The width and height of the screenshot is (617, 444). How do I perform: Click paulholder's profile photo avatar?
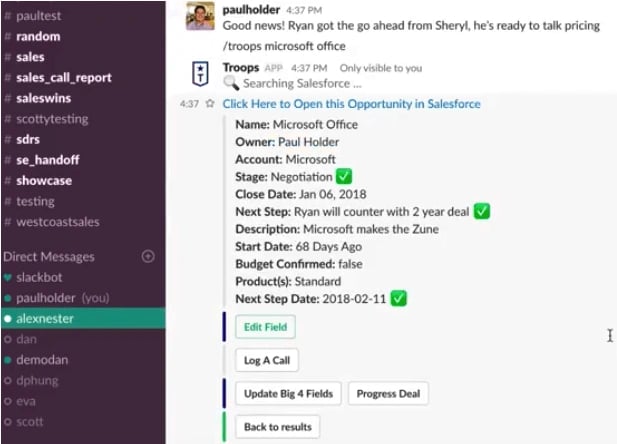[202, 16]
